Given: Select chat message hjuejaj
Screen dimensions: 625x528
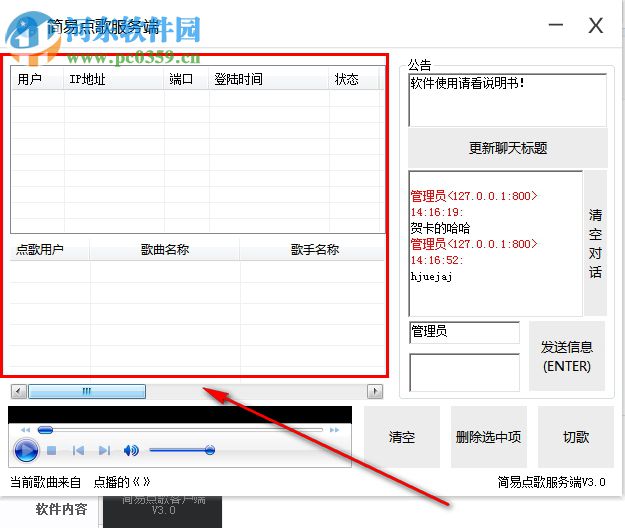Looking at the screenshot, I should click(x=431, y=276).
